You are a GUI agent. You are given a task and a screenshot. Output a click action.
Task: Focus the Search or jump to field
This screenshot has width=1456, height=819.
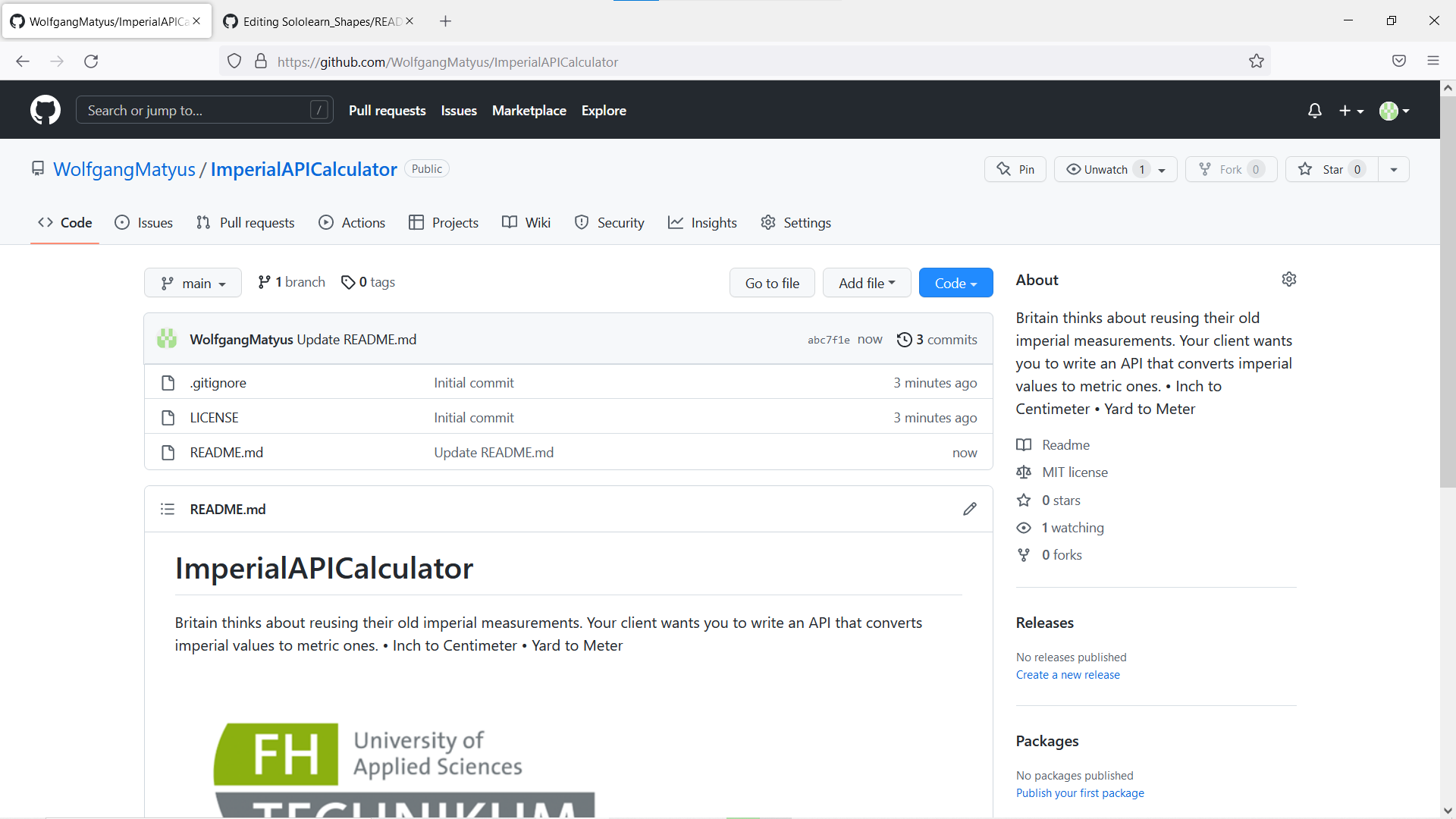coord(205,110)
